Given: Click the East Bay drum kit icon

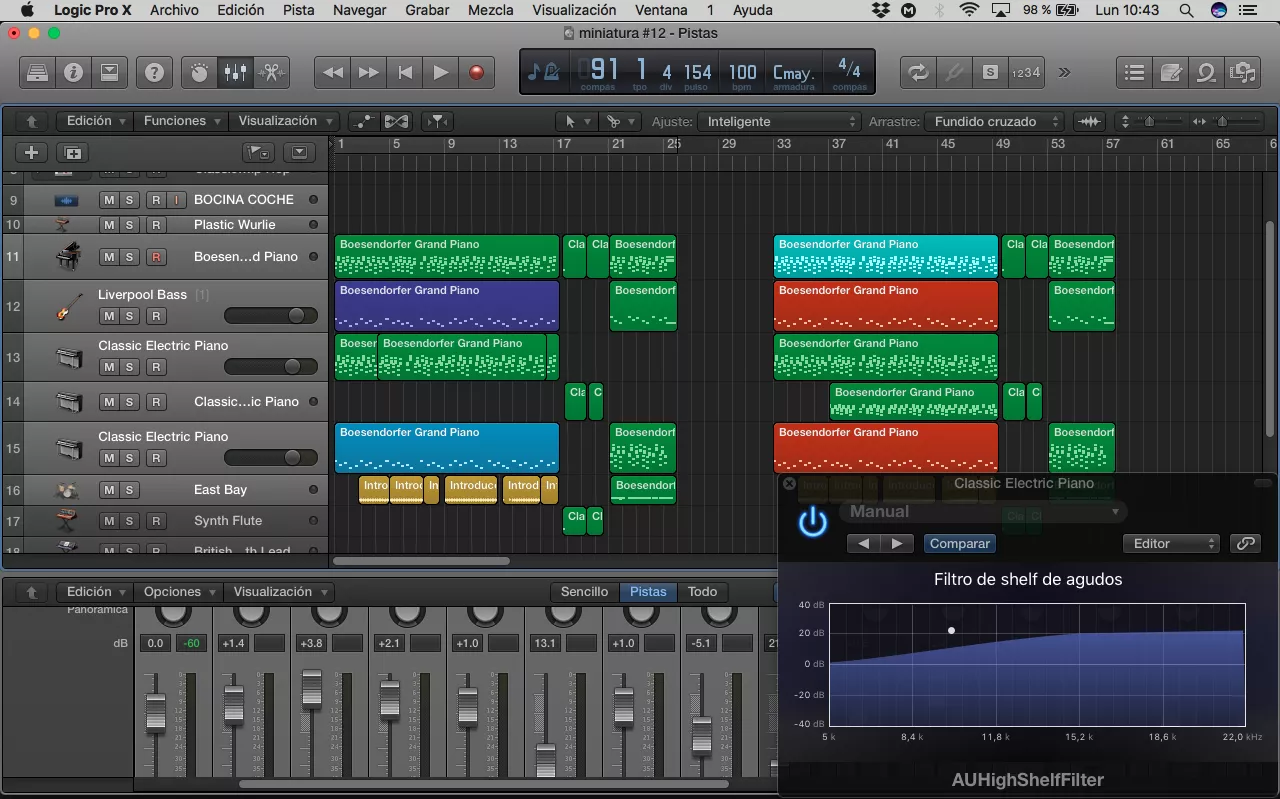Looking at the screenshot, I should [68, 490].
